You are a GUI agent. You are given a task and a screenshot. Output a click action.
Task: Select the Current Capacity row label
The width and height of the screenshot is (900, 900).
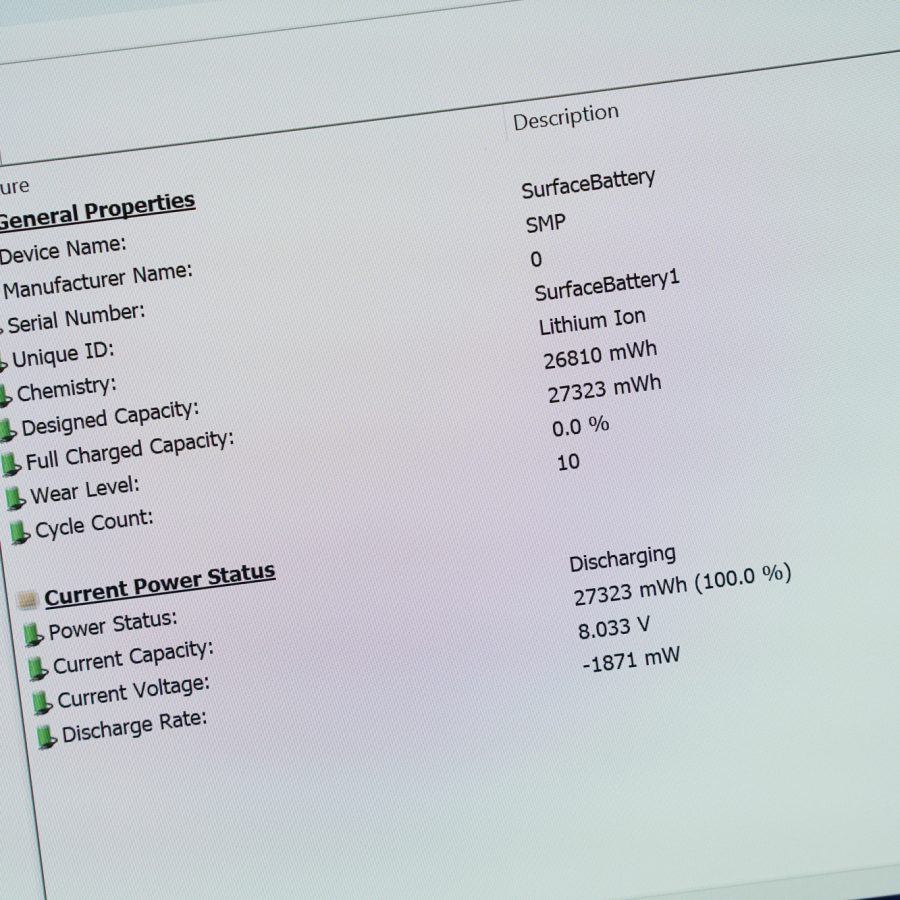tap(133, 657)
